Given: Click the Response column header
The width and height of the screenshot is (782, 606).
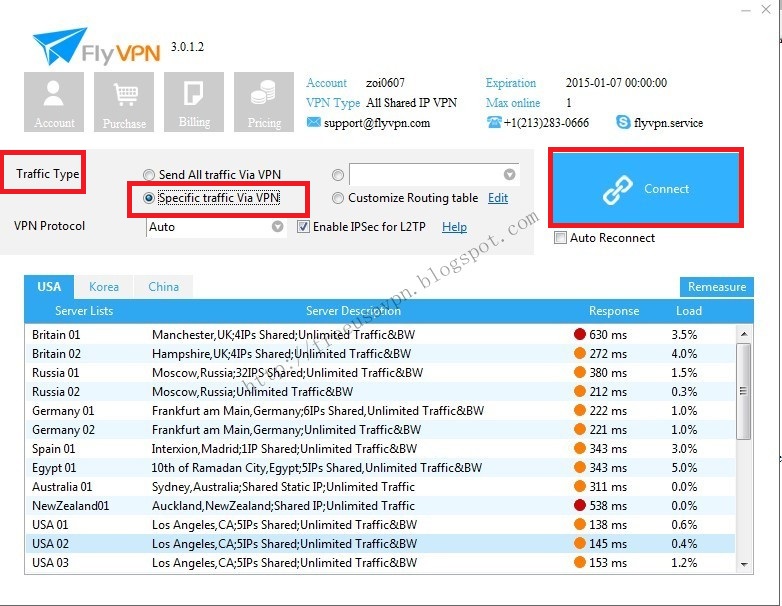Looking at the screenshot, I should click(614, 311).
